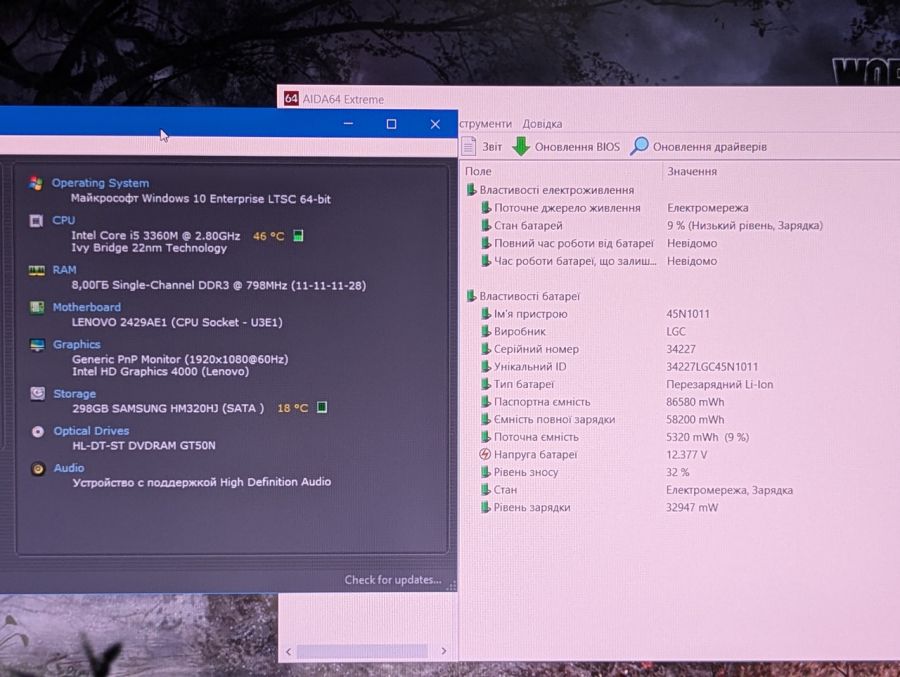Click the Стан row under Рівень зносу

(x=637, y=490)
